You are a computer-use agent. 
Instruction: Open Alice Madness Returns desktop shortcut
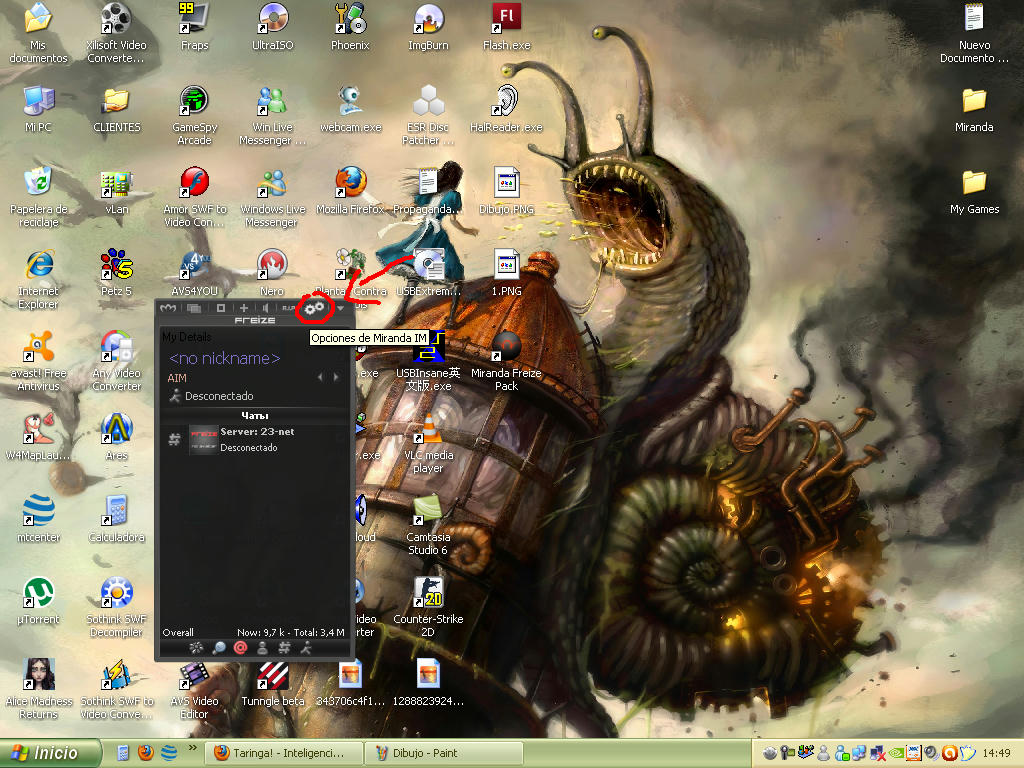point(38,689)
